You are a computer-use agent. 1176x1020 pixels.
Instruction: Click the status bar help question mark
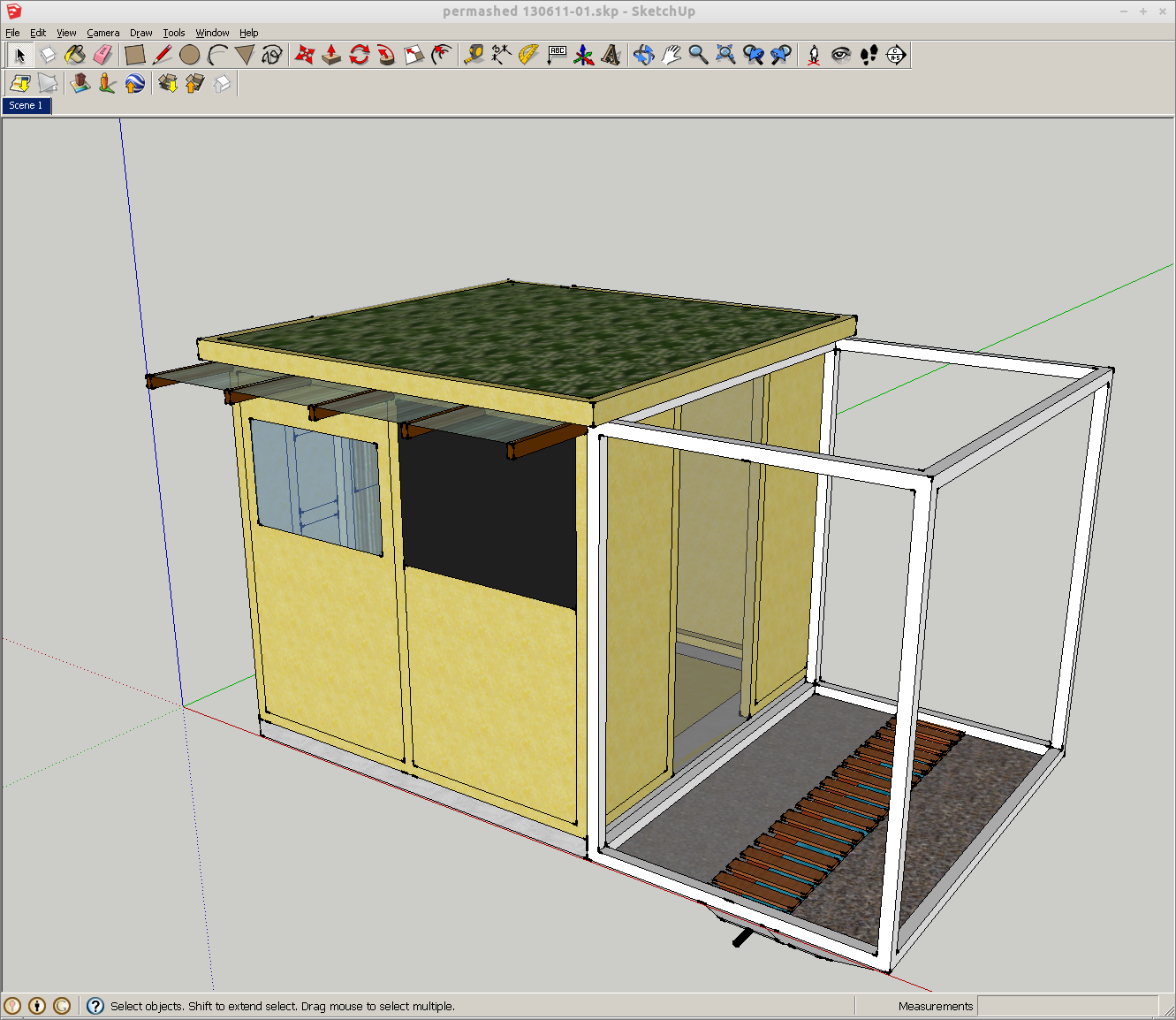[94, 1006]
